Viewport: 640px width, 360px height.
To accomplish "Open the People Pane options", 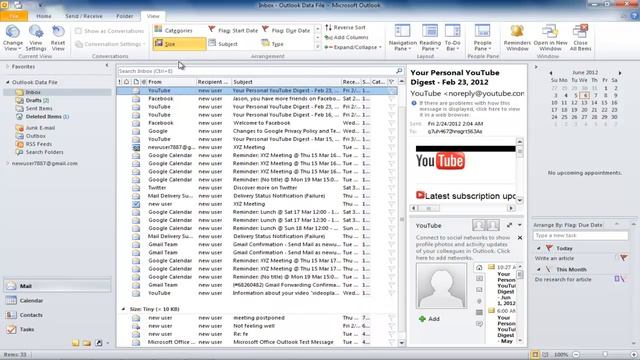I will click(482, 38).
